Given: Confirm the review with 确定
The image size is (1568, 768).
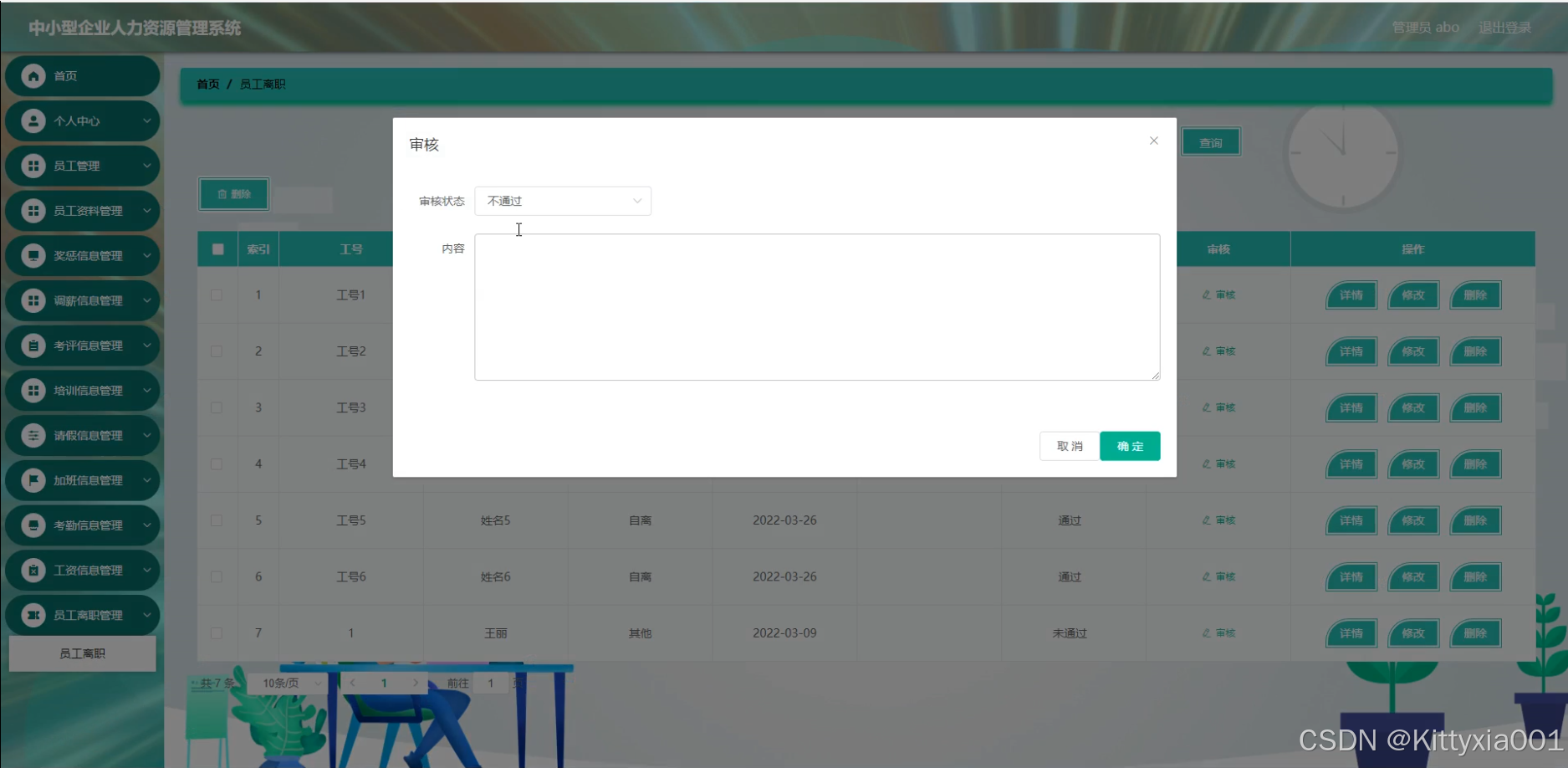Looking at the screenshot, I should tap(1130, 446).
